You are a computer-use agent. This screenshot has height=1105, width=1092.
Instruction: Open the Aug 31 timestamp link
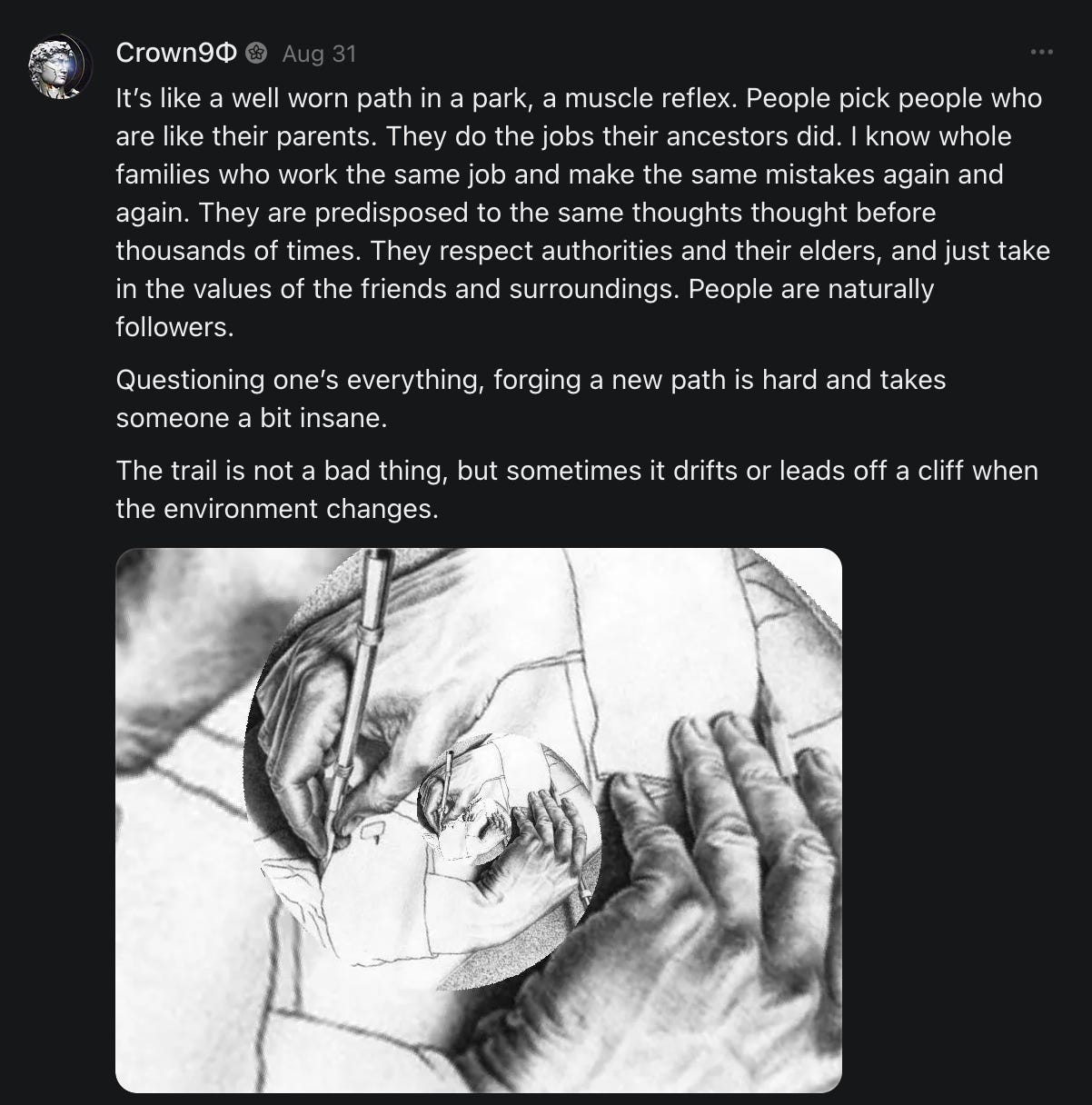point(319,54)
